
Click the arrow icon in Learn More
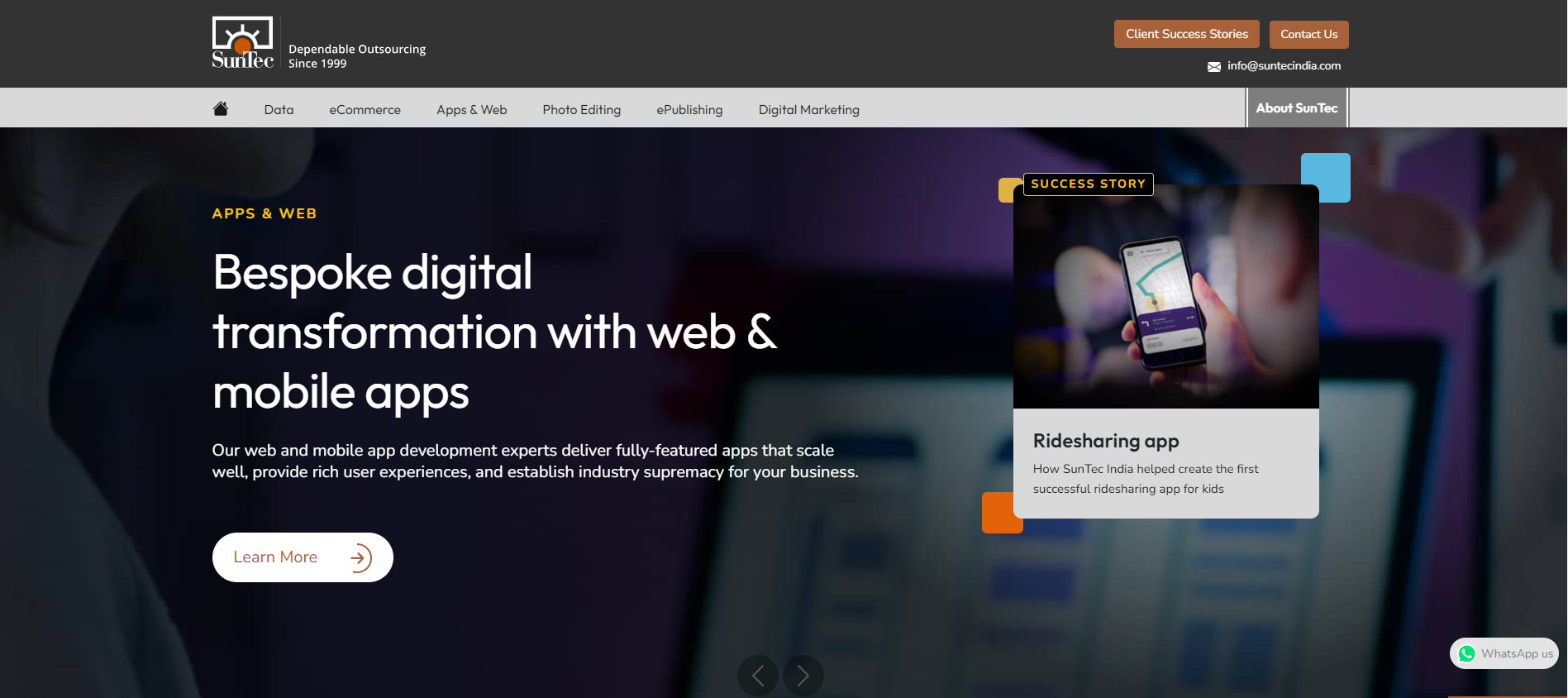click(x=360, y=557)
